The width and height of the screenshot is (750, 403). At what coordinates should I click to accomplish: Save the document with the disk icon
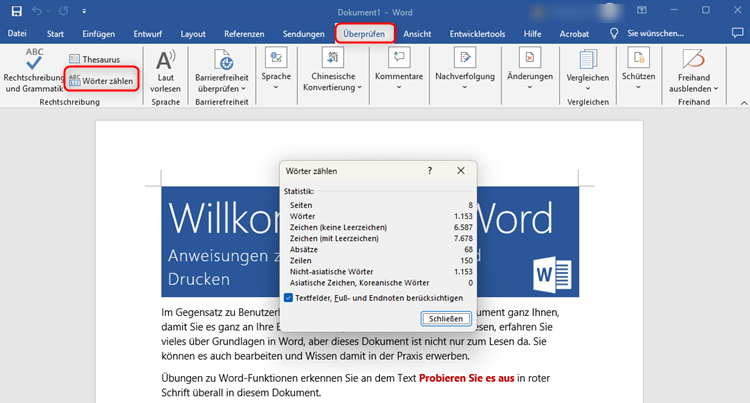point(17,11)
